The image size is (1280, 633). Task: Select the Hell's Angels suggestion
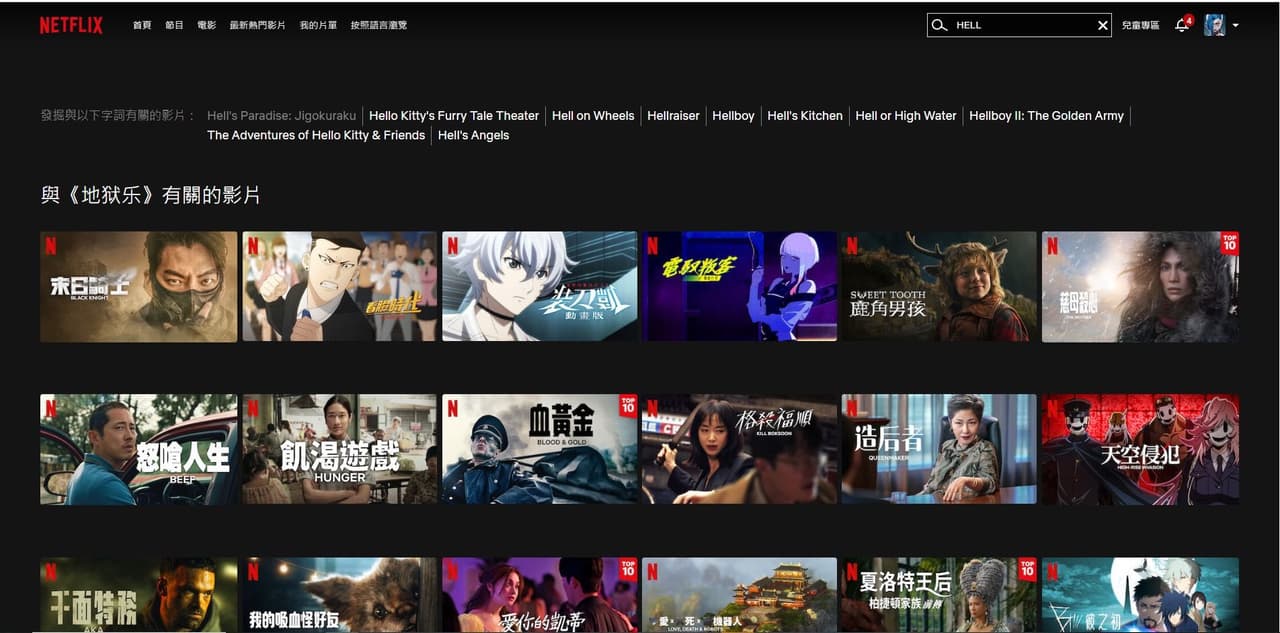[x=473, y=135]
